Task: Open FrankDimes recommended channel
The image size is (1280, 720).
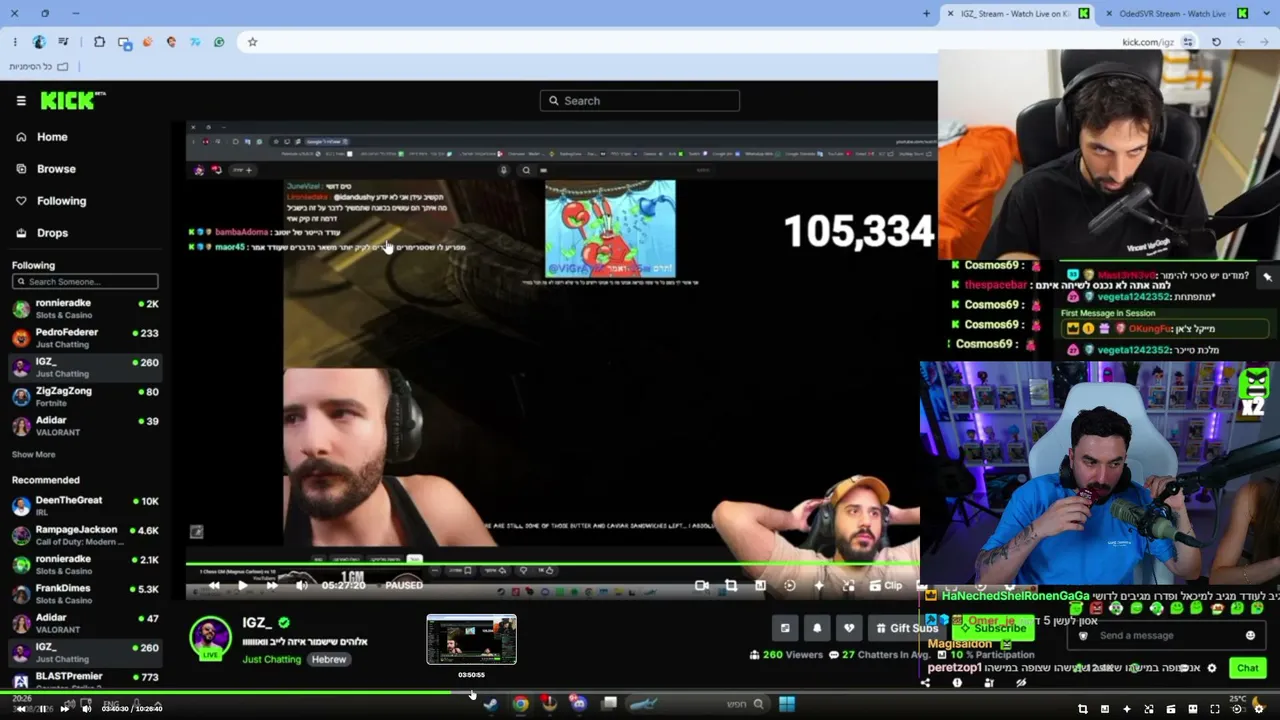Action: click(x=85, y=594)
